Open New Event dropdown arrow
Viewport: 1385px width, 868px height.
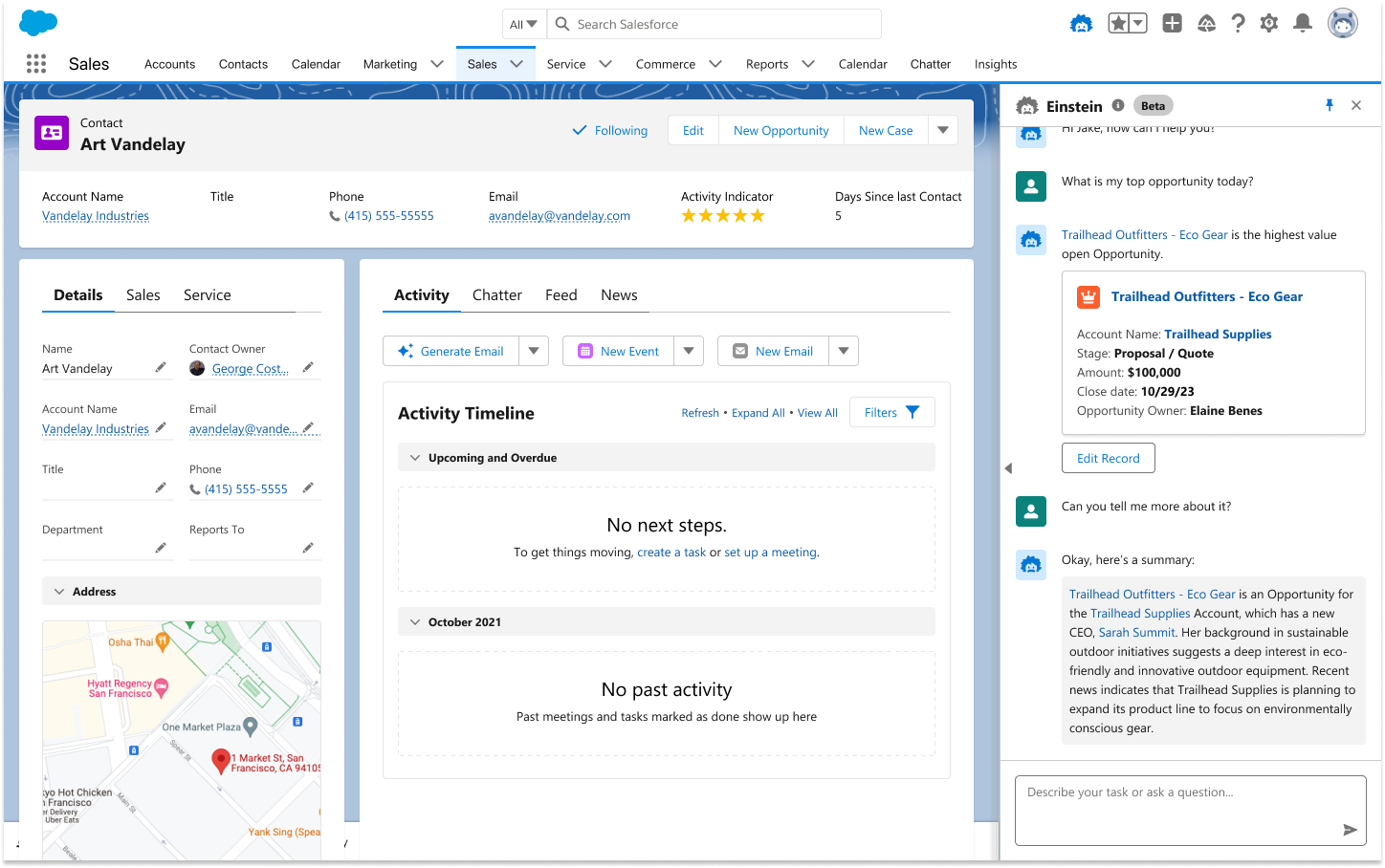coord(689,351)
